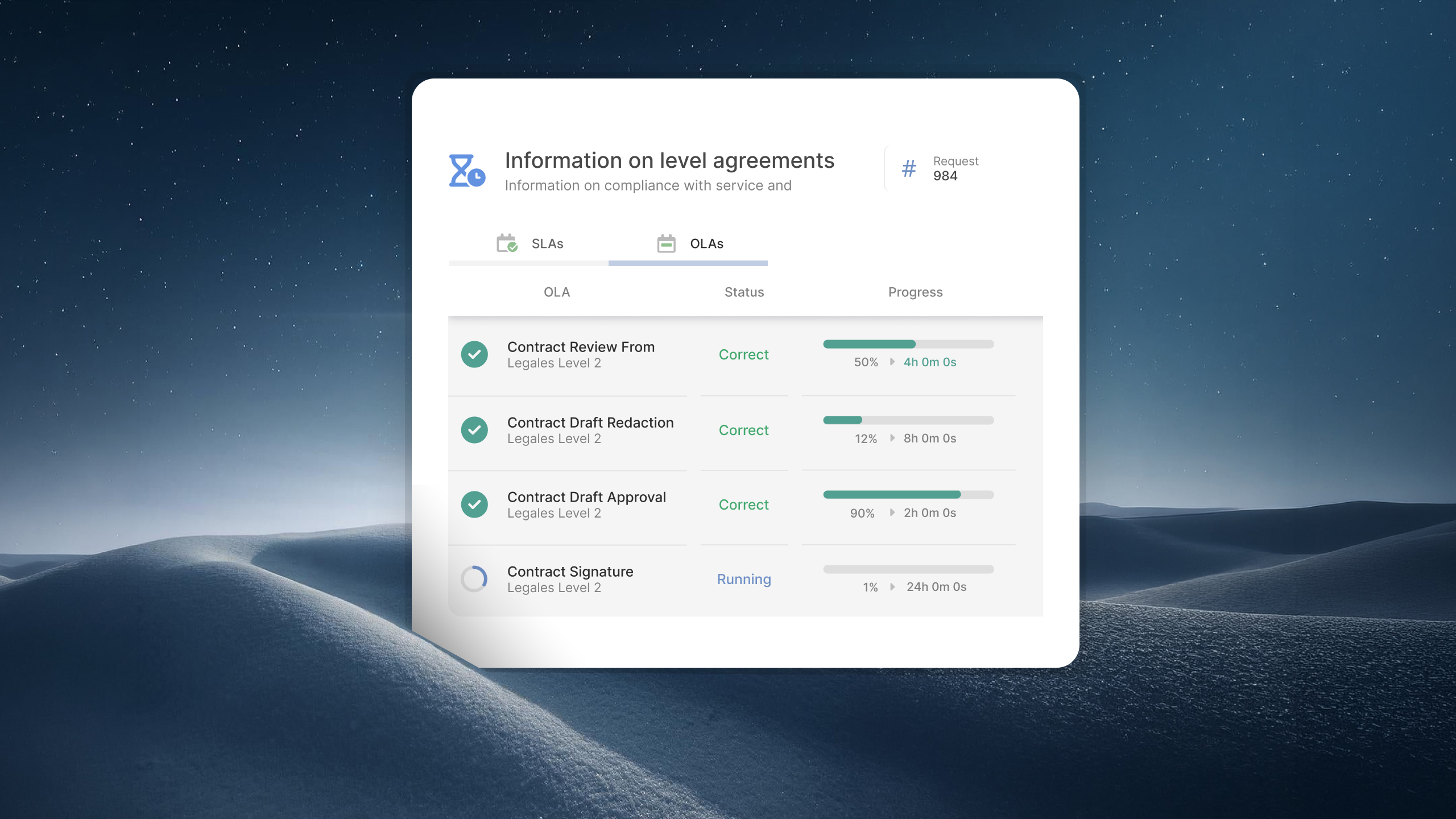The height and width of the screenshot is (819, 1456).
Task: Click the Request label above 984
Action: (x=955, y=161)
